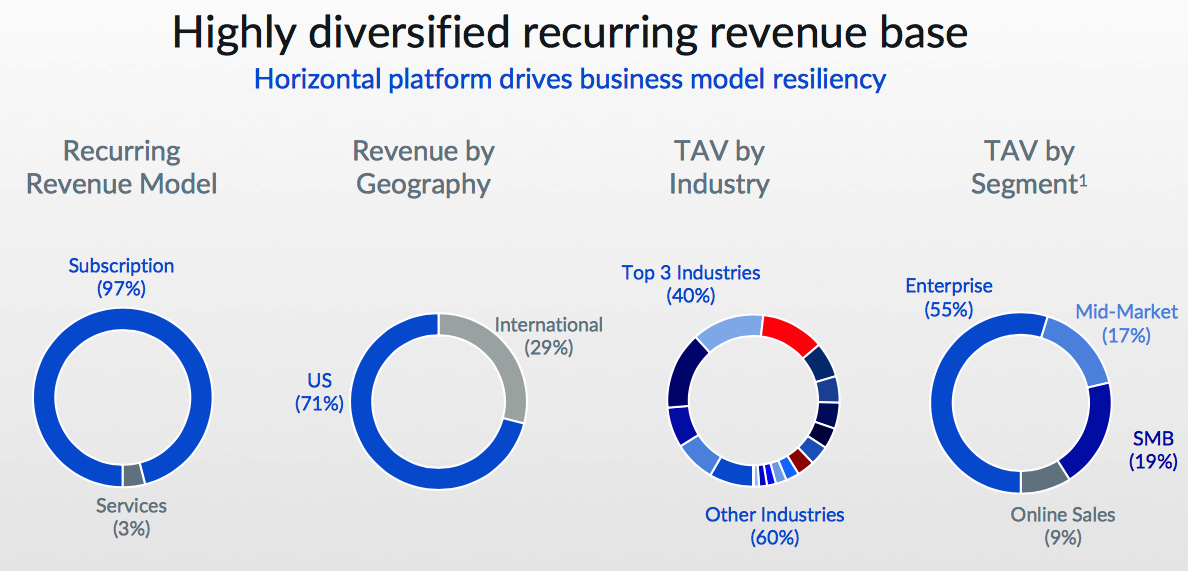Click the 'US (71%)' label

coord(319,392)
